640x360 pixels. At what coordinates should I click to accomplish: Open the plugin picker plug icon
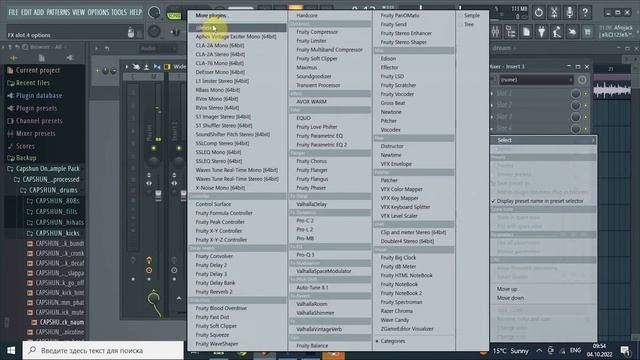click(x=542, y=32)
